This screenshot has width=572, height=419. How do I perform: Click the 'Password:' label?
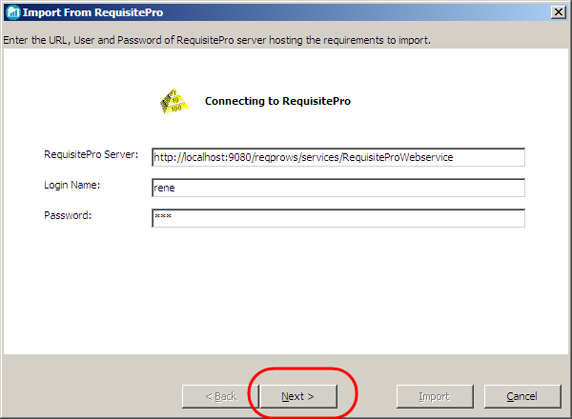point(68,215)
